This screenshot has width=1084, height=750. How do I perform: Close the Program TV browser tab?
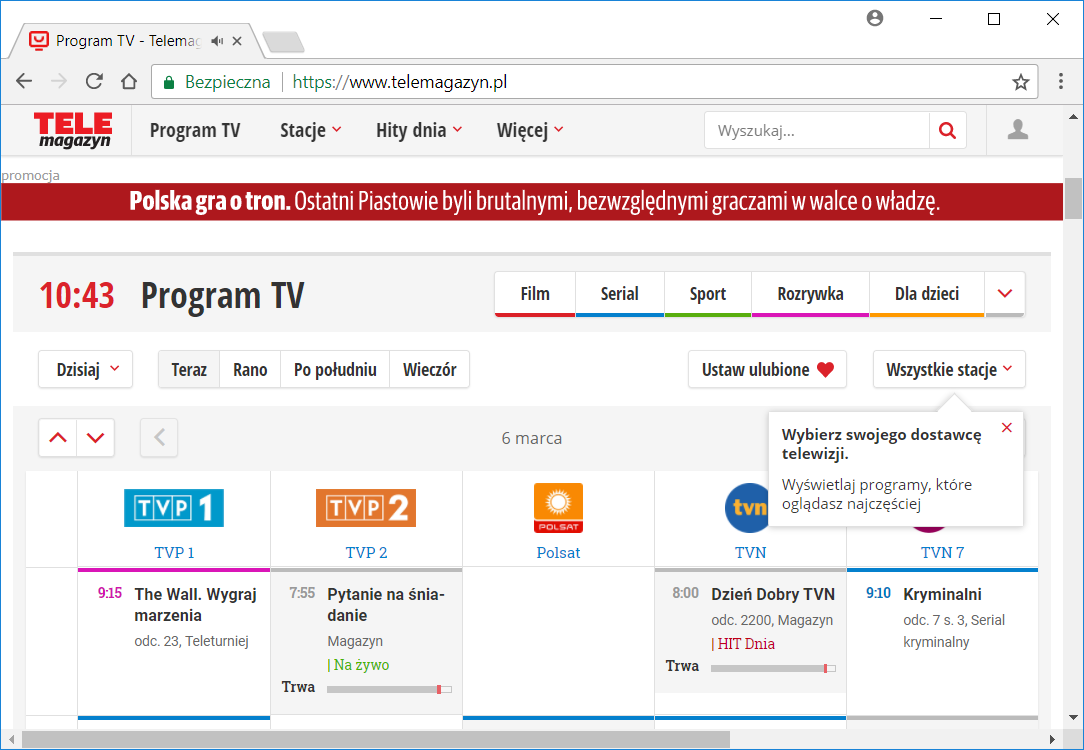[x=236, y=41]
